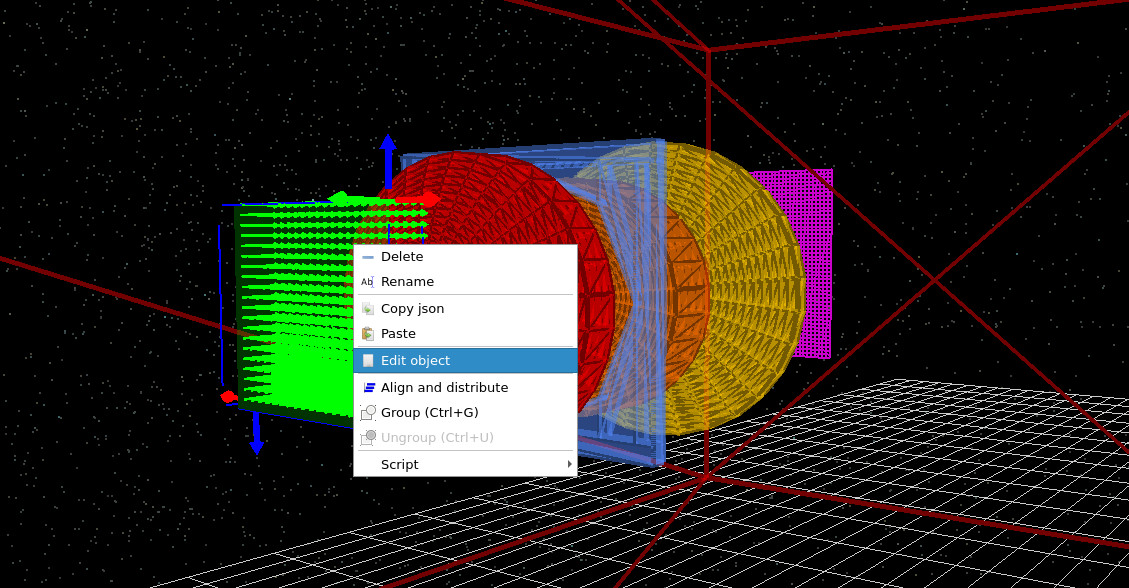
Task: Click the Delete minus icon
Action: click(x=368, y=256)
